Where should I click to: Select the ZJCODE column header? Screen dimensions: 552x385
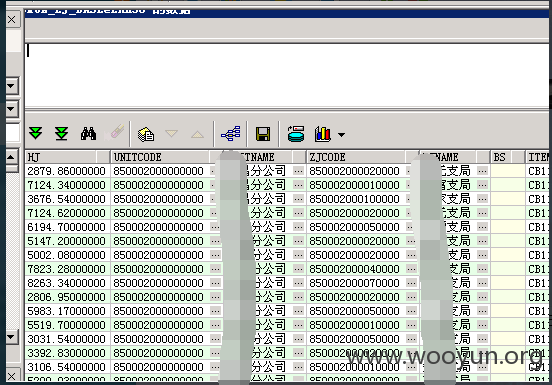point(363,157)
